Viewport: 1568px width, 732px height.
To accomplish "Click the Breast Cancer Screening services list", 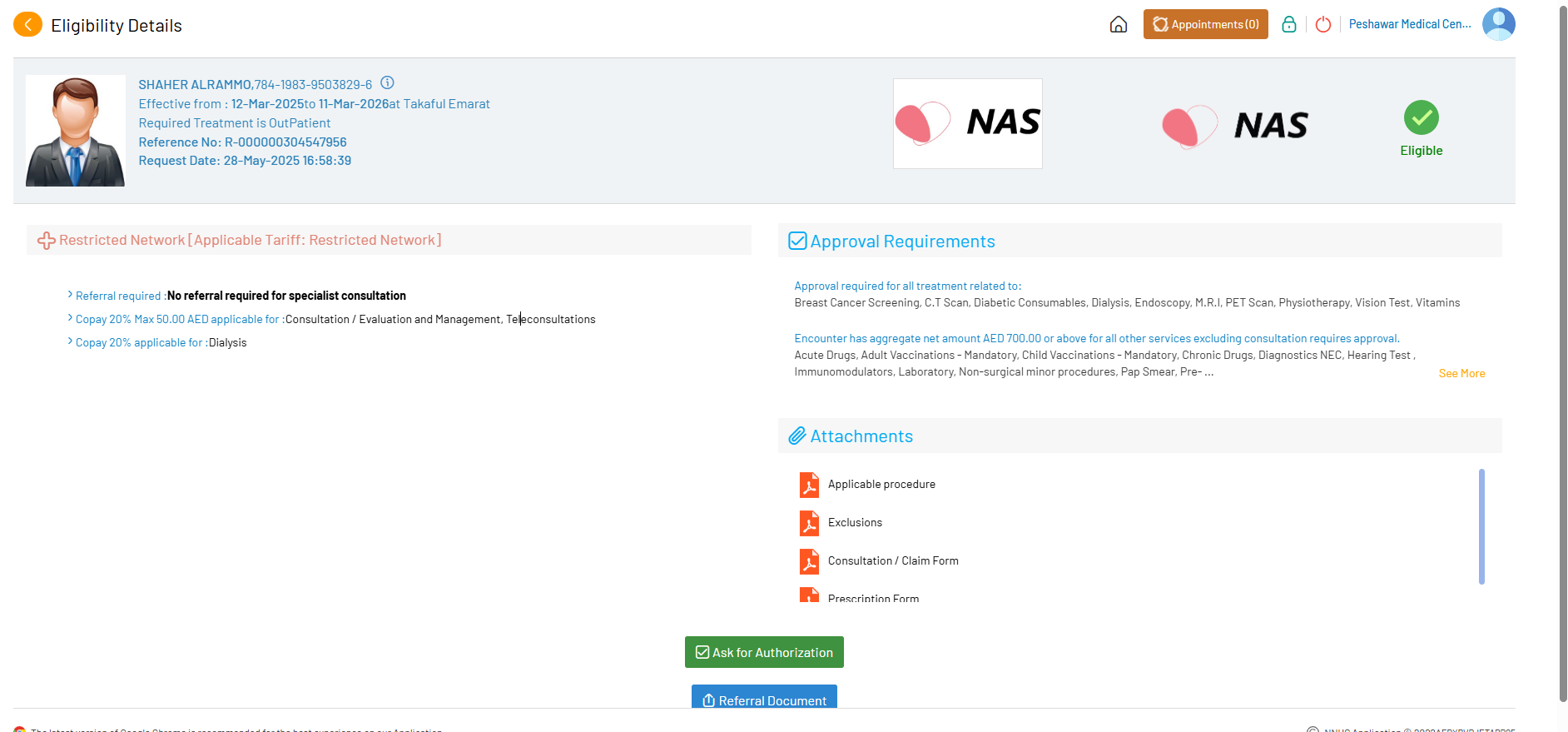I will point(1128,302).
